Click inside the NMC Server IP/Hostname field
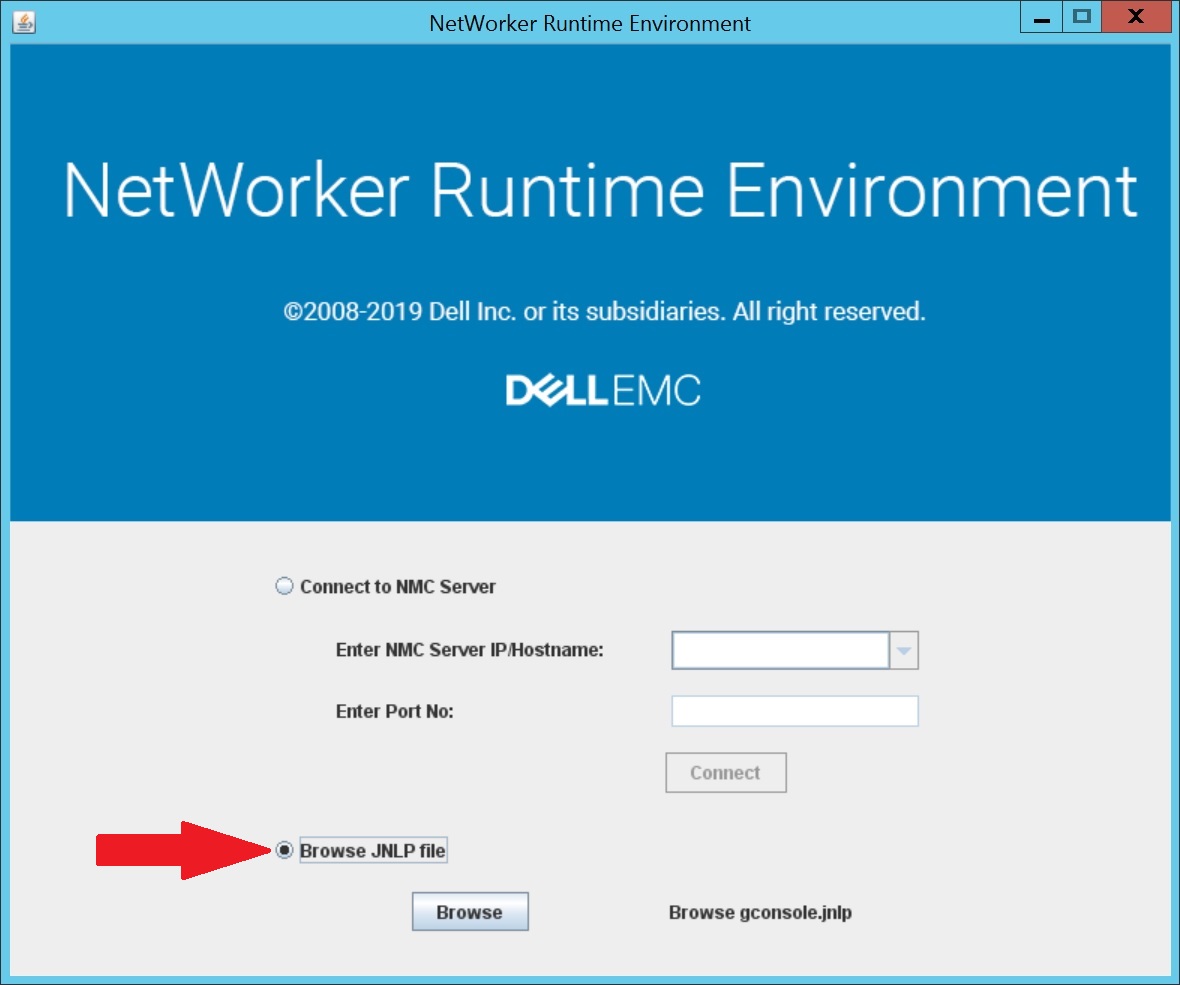 [x=780, y=650]
